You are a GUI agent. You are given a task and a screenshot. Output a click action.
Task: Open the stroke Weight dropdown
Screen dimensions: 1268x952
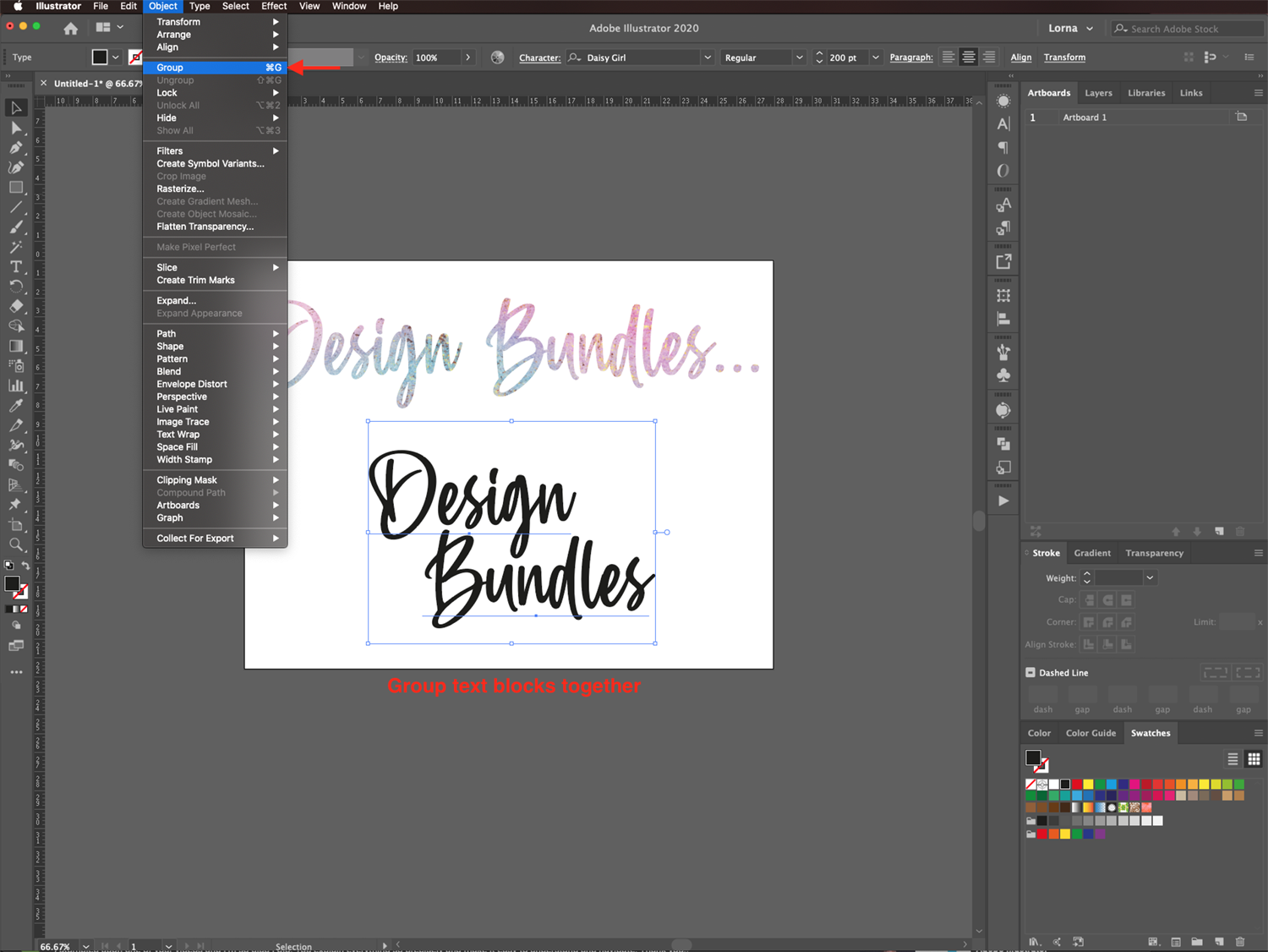click(1150, 578)
